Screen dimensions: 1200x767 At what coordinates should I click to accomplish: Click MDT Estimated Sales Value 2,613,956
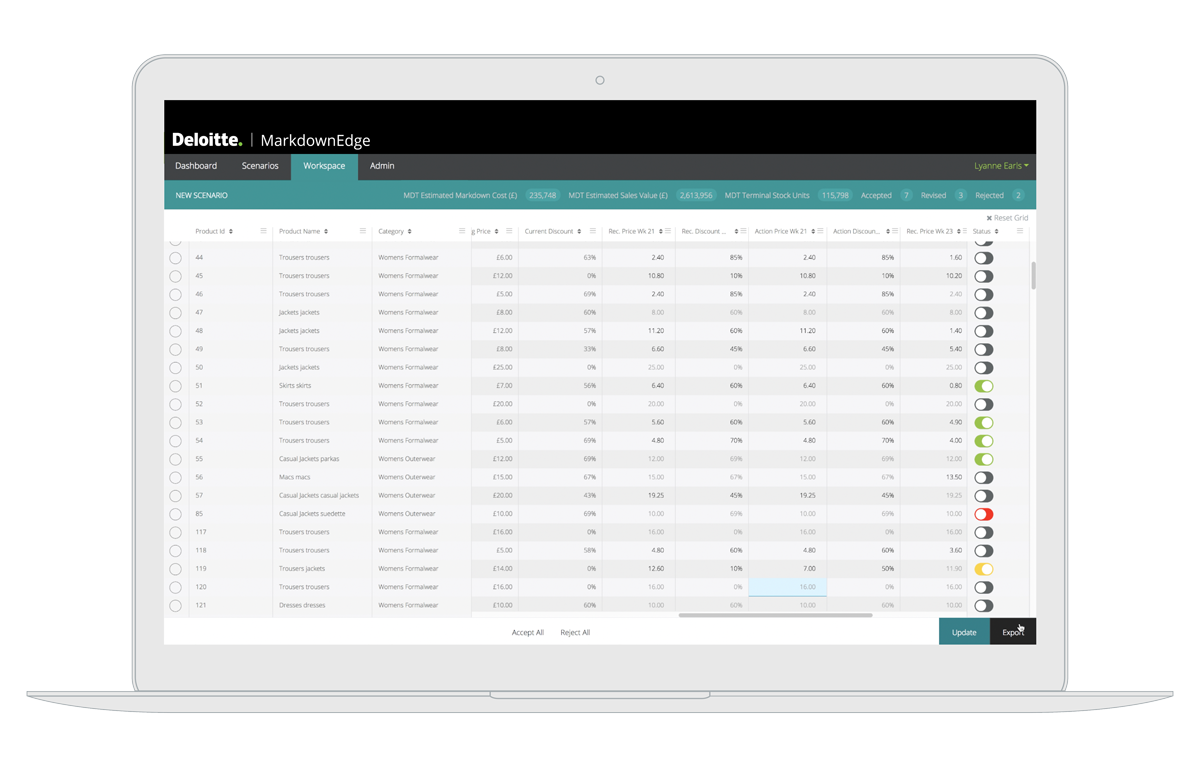[x=695, y=195]
